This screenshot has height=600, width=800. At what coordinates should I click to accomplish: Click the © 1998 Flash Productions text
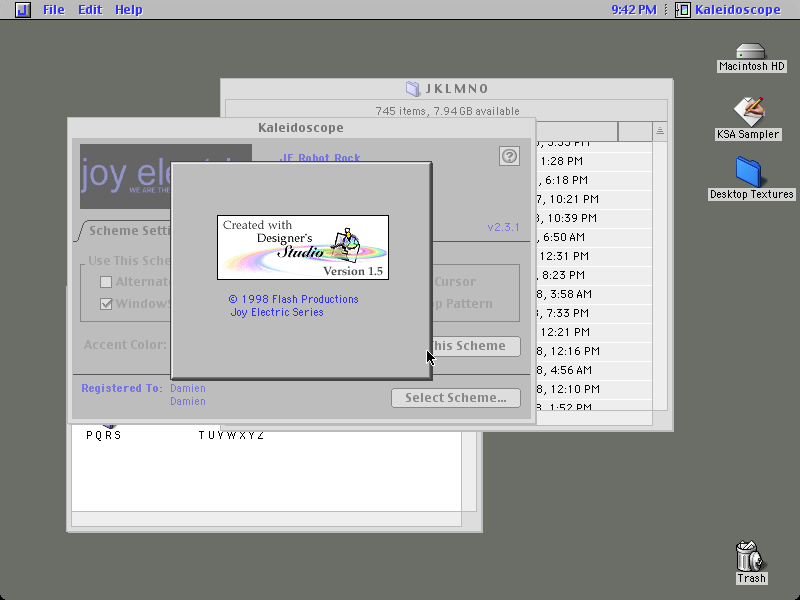(x=293, y=299)
